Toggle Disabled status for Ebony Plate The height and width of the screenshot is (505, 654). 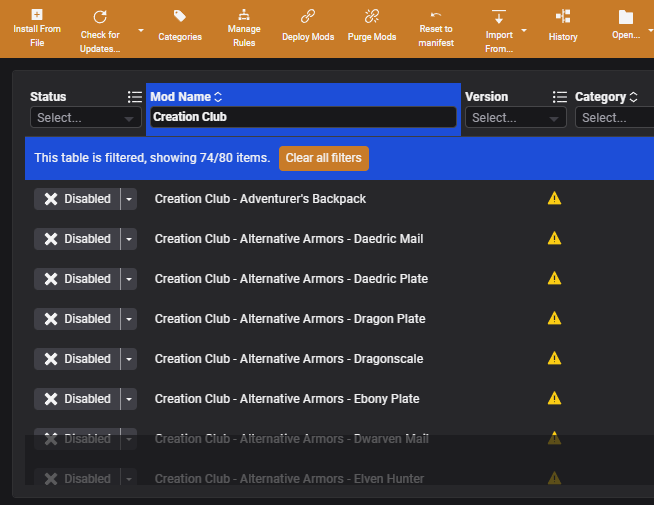tap(77, 399)
